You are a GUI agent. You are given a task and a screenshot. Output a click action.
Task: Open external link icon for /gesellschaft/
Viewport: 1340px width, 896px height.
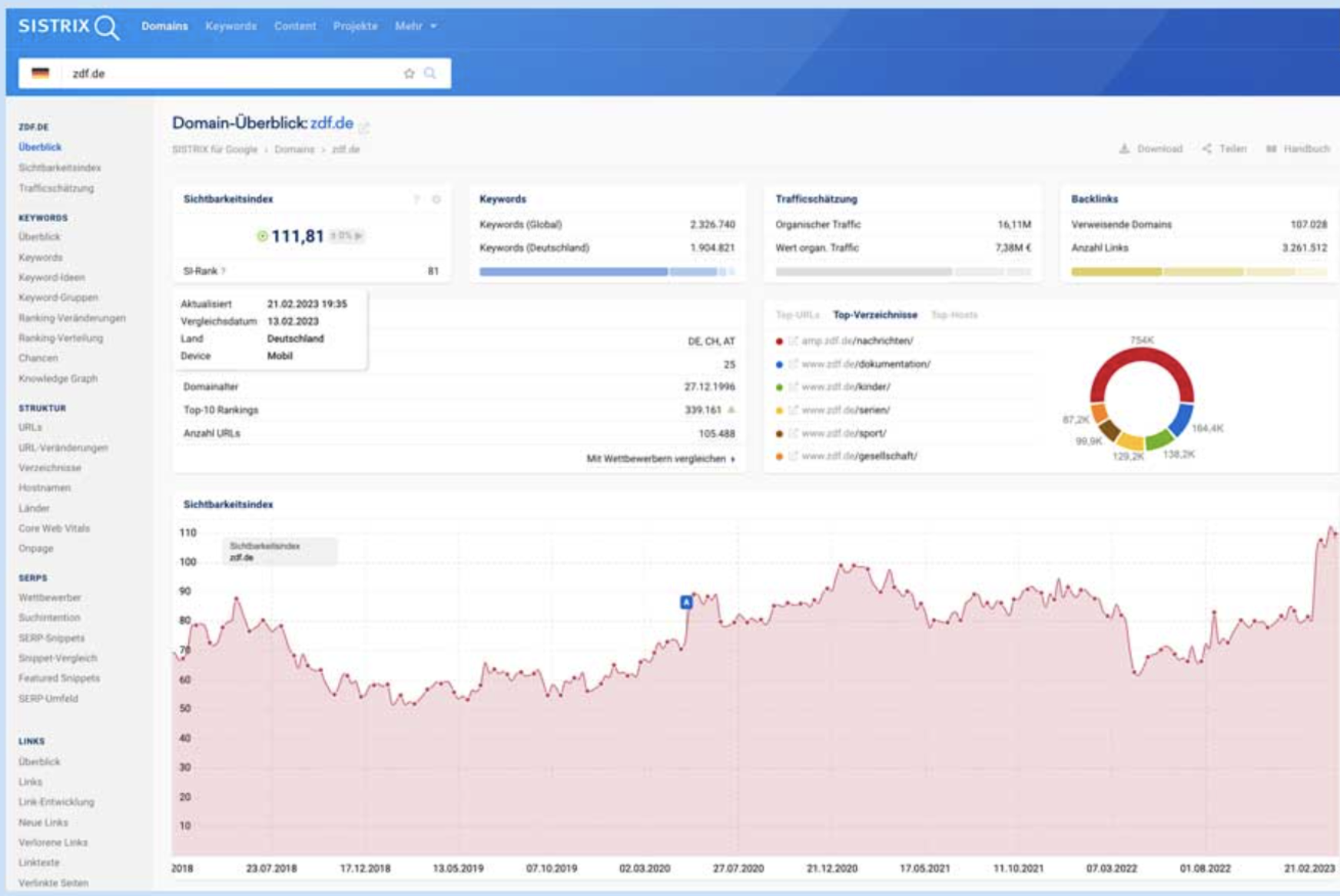point(793,456)
